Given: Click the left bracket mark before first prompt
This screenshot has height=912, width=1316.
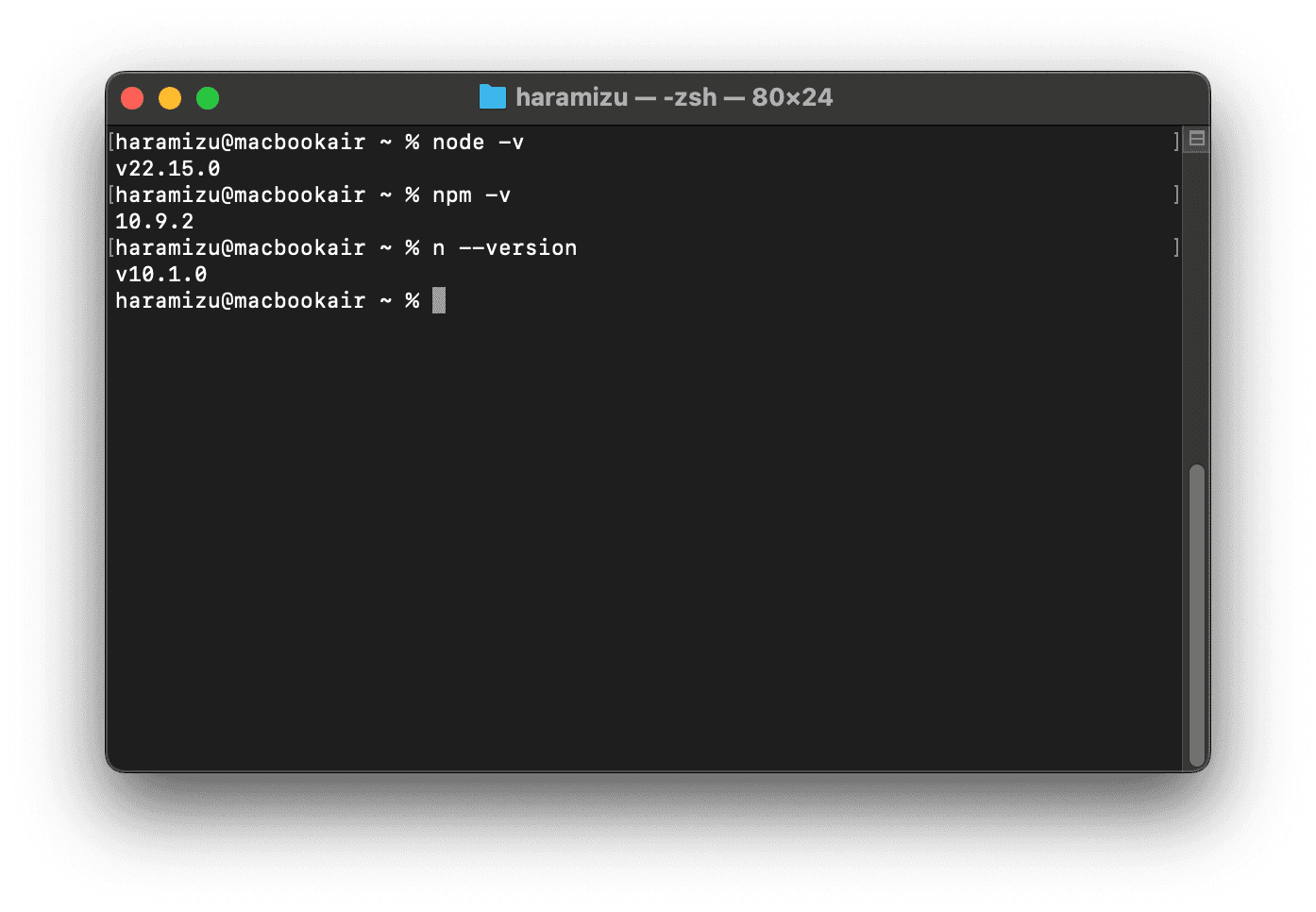Looking at the screenshot, I should coord(111,142).
